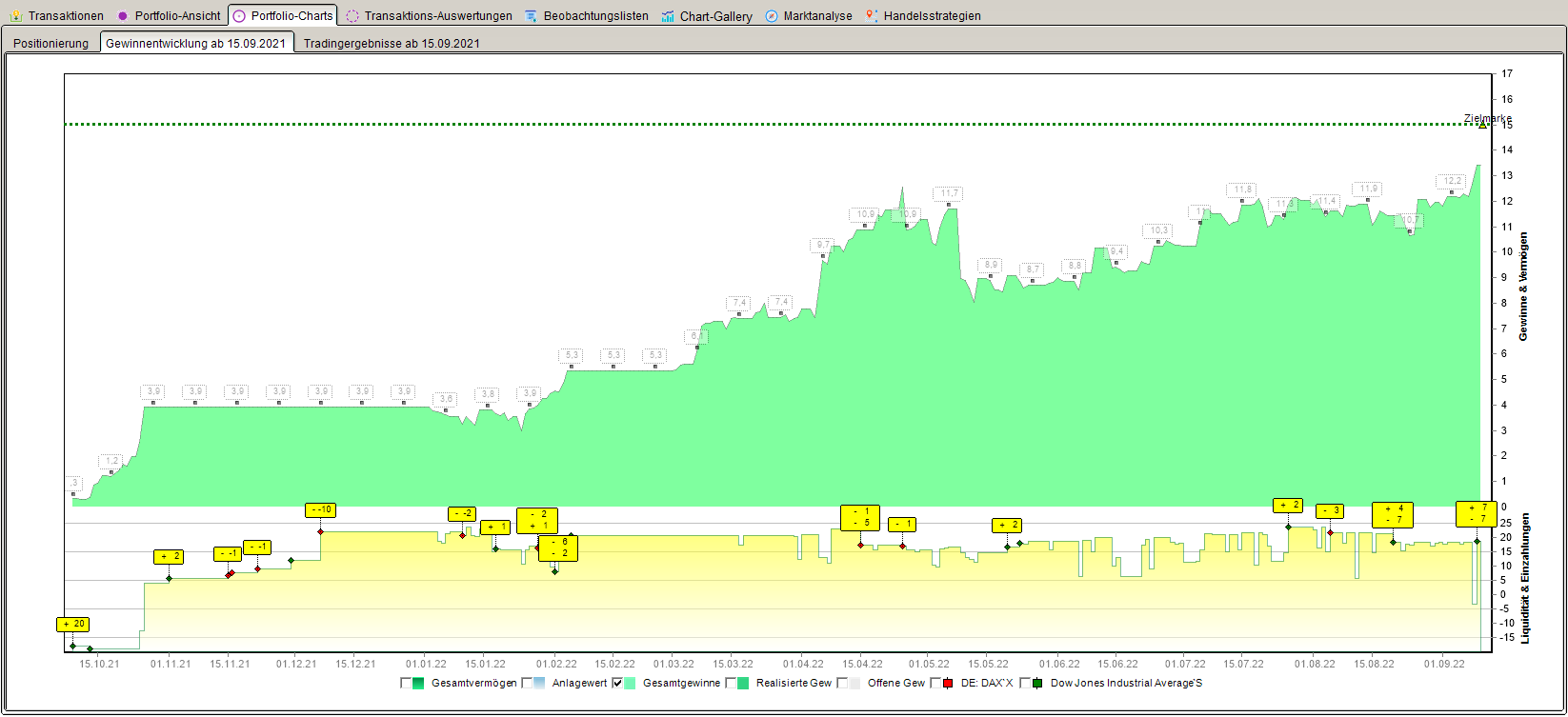Click the green Dow Jones candle legend icon
Image resolution: width=1568 pixels, height=717 pixels.
pyautogui.click(x=1036, y=683)
